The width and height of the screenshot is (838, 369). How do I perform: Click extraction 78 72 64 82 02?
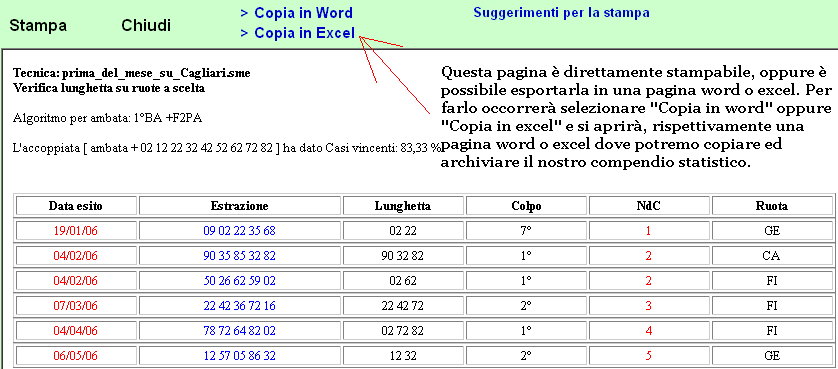tap(239, 331)
